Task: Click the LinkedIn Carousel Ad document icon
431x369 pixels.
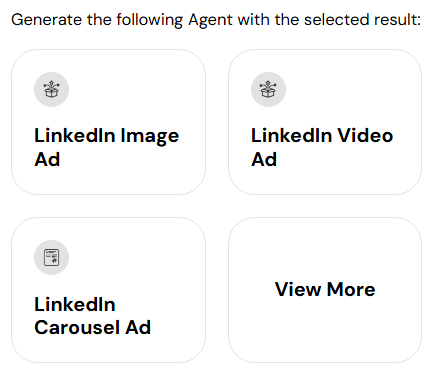Action: (x=51, y=257)
